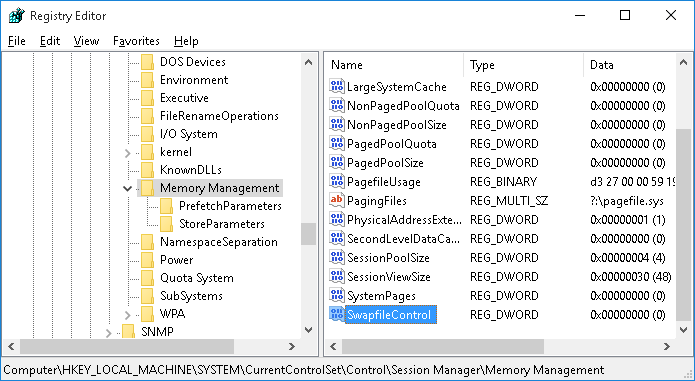Screen dimensions: 695x381
Task: Click the DWORD icon next to SessionViewSize
Action: click(x=337, y=277)
